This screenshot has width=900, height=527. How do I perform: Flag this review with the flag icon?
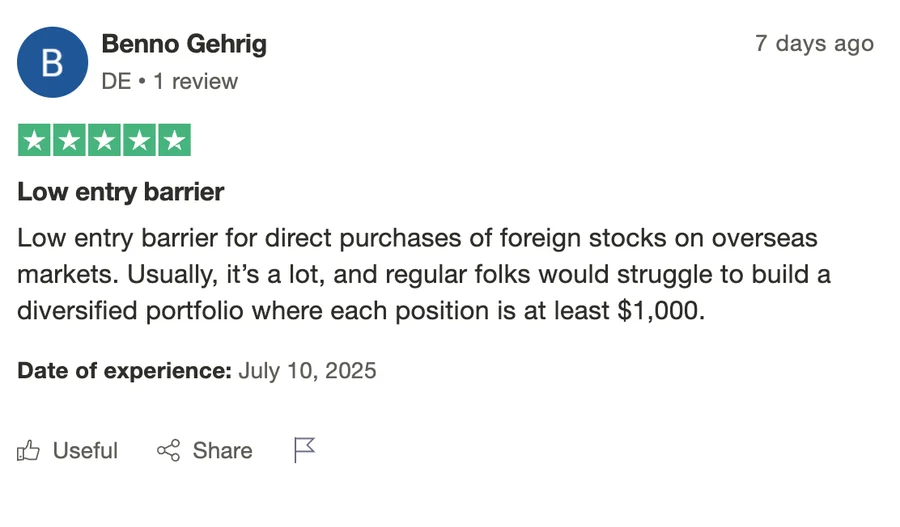tap(305, 451)
